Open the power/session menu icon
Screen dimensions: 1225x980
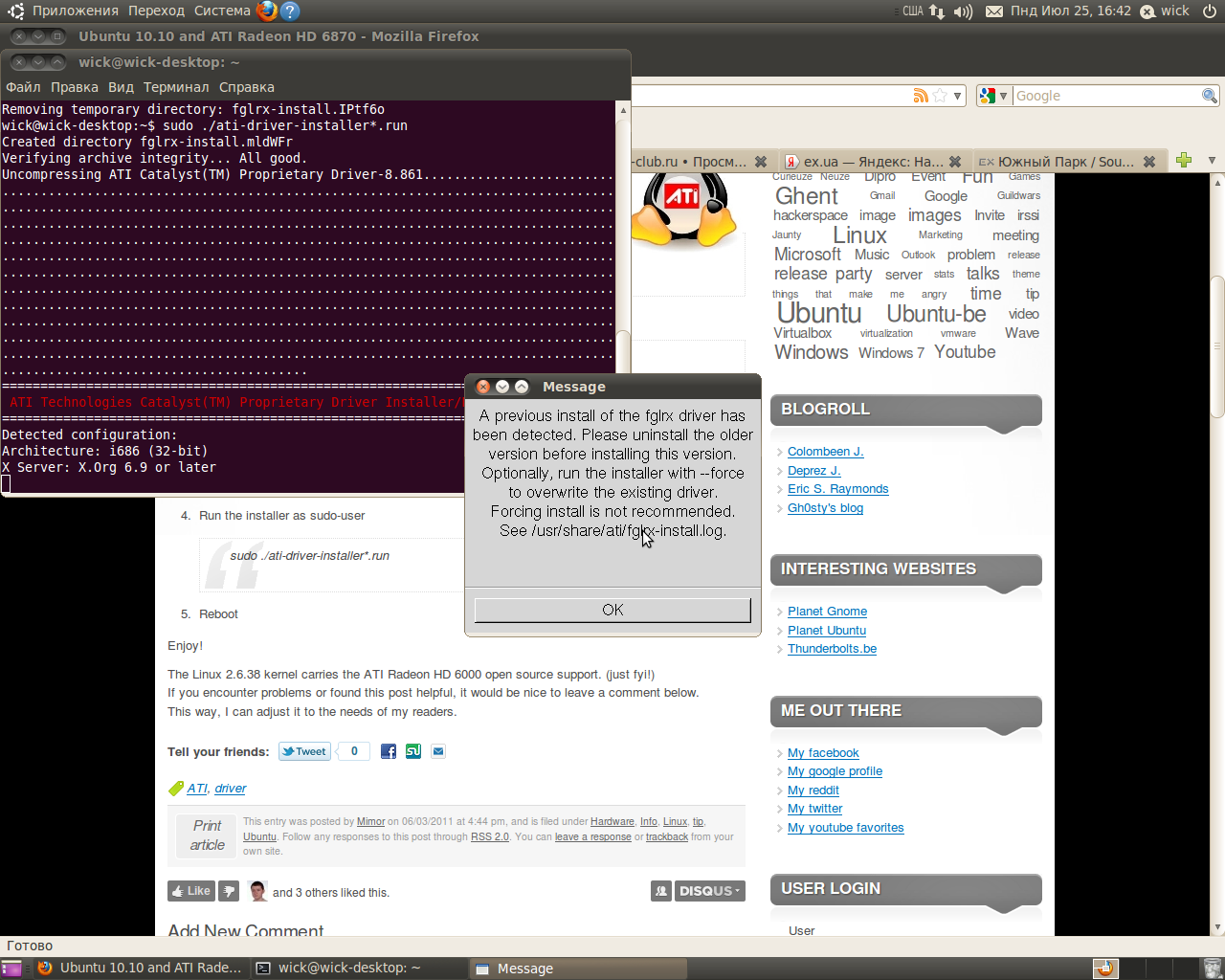pyautogui.click(x=1211, y=11)
